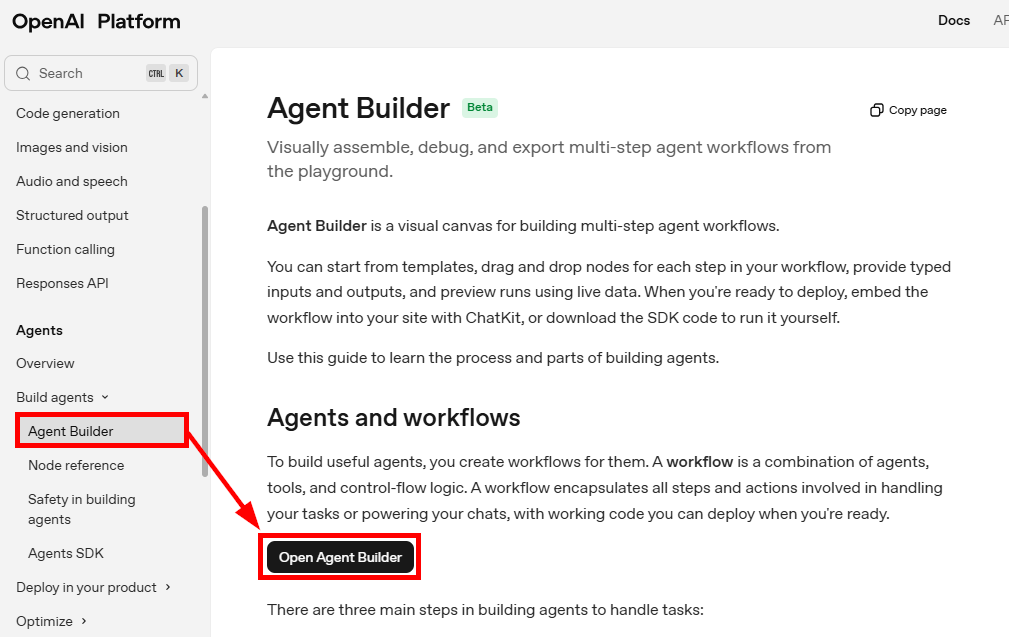Select Agent Builder in sidebar
1009x637 pixels.
pos(102,431)
